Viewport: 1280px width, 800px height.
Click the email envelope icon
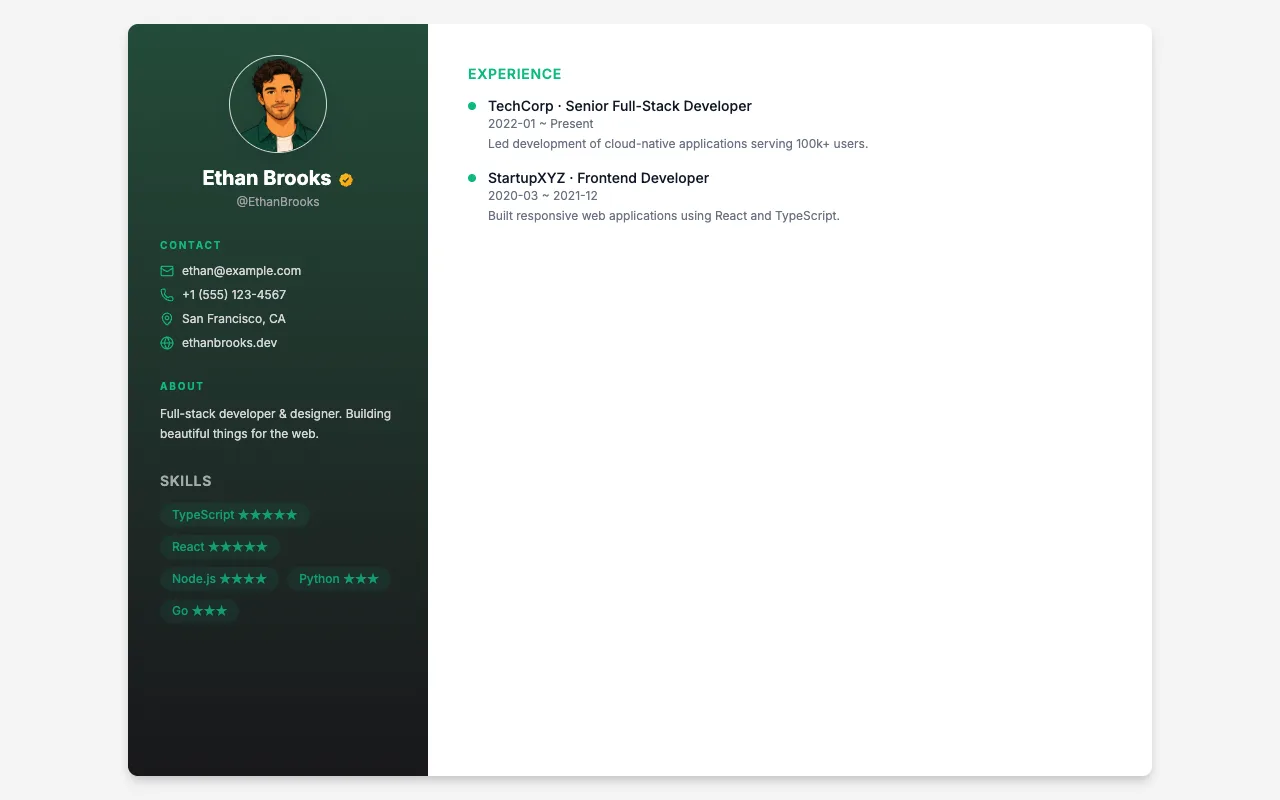[x=167, y=271]
